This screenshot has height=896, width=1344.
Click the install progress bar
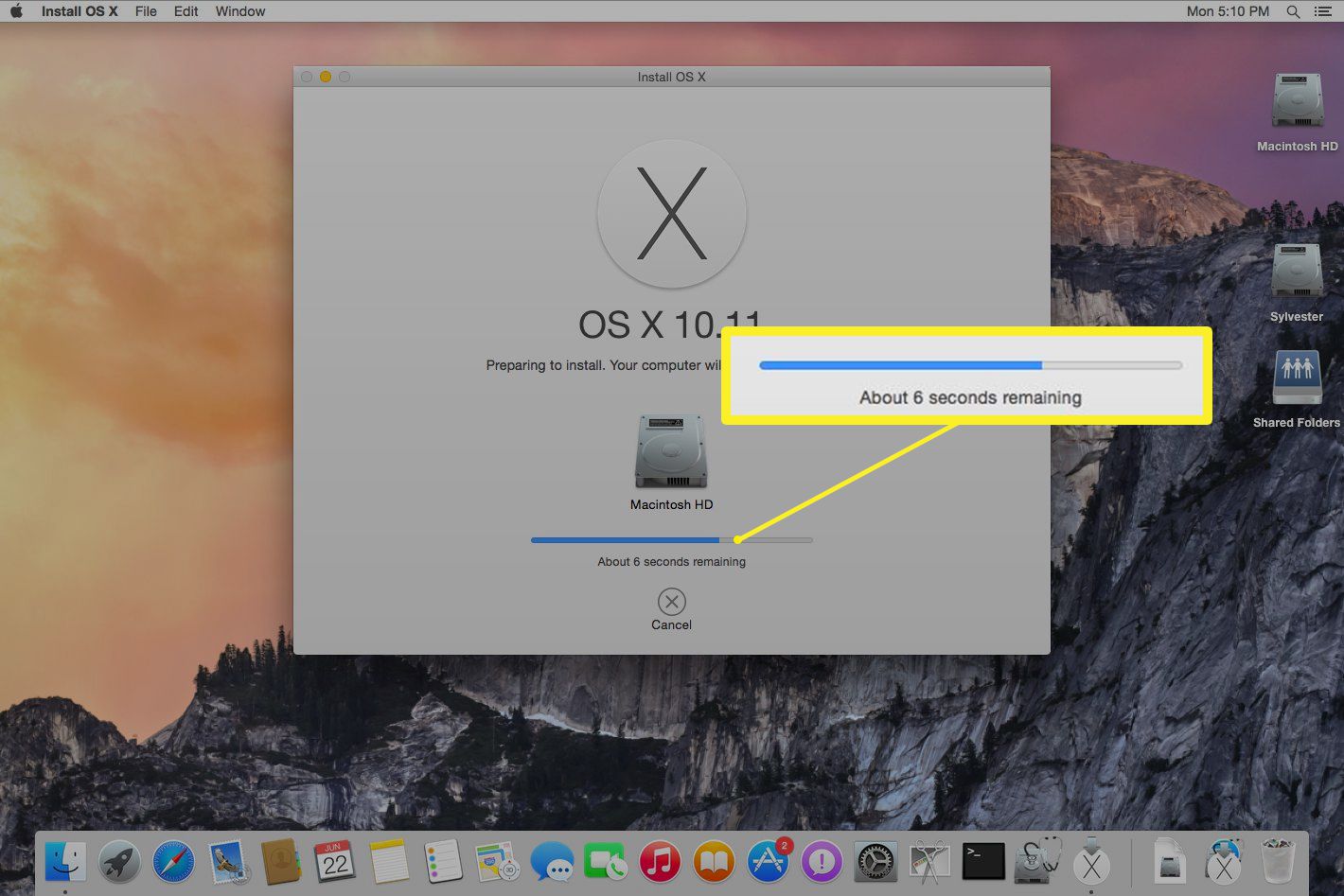point(671,540)
